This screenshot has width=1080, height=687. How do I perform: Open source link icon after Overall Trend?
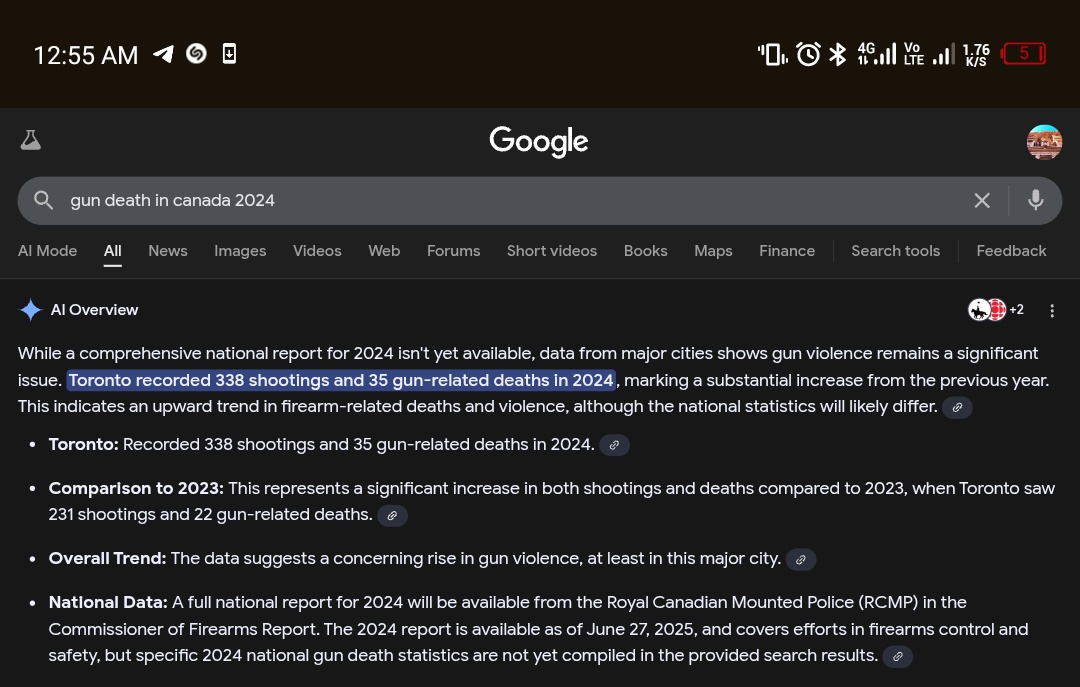[x=800, y=560]
